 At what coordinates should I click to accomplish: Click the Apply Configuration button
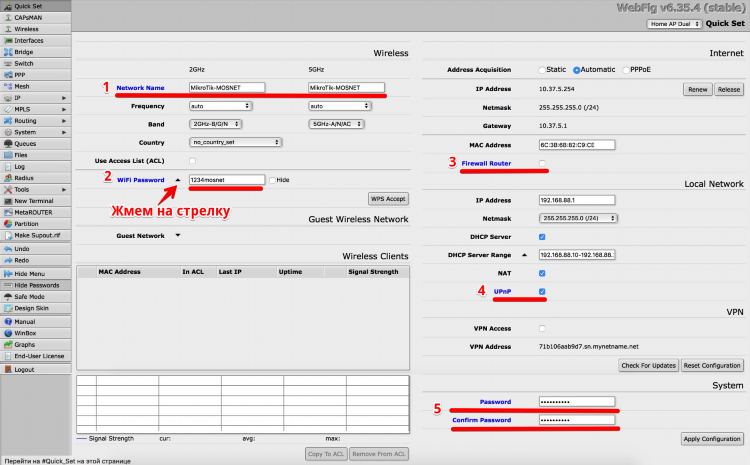712,439
